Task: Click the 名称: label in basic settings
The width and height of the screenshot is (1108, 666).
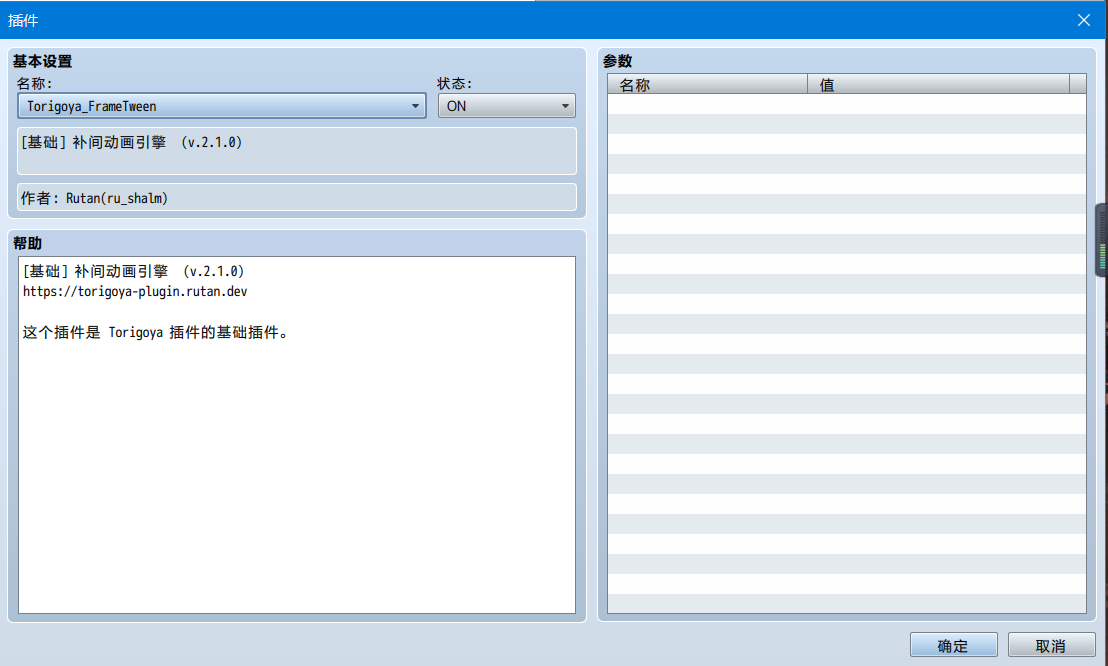Action: click(35, 83)
